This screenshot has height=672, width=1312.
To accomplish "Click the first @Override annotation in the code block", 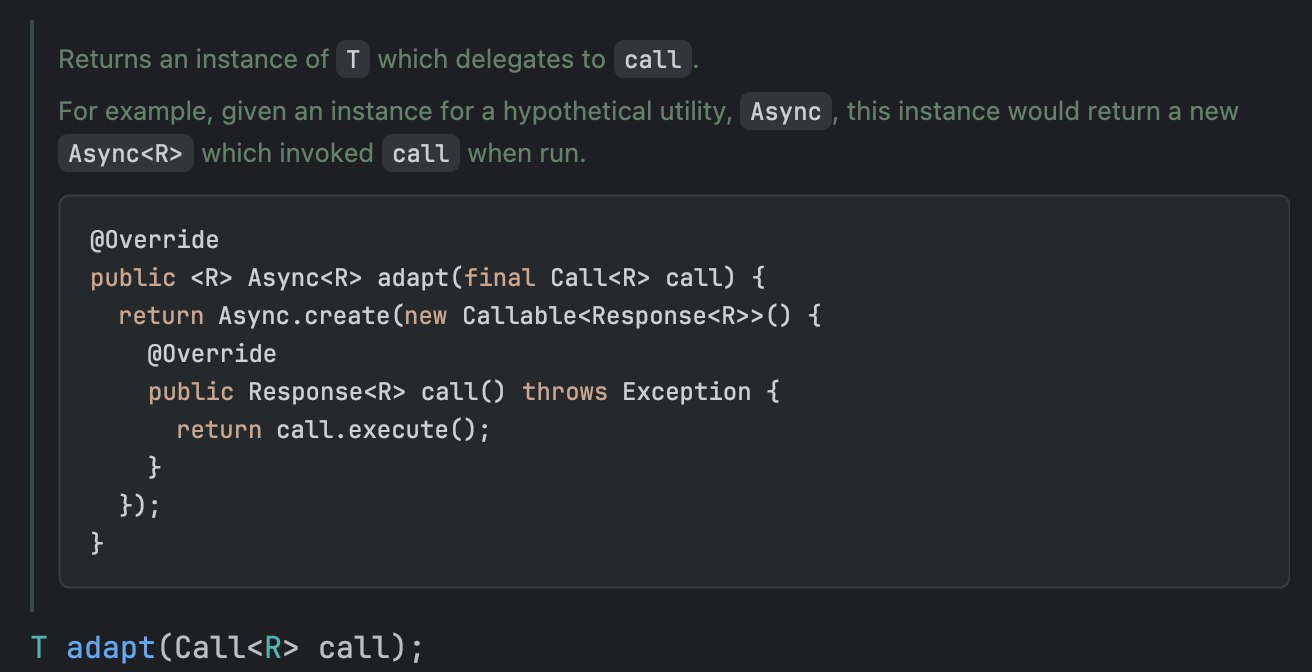I will [x=154, y=240].
